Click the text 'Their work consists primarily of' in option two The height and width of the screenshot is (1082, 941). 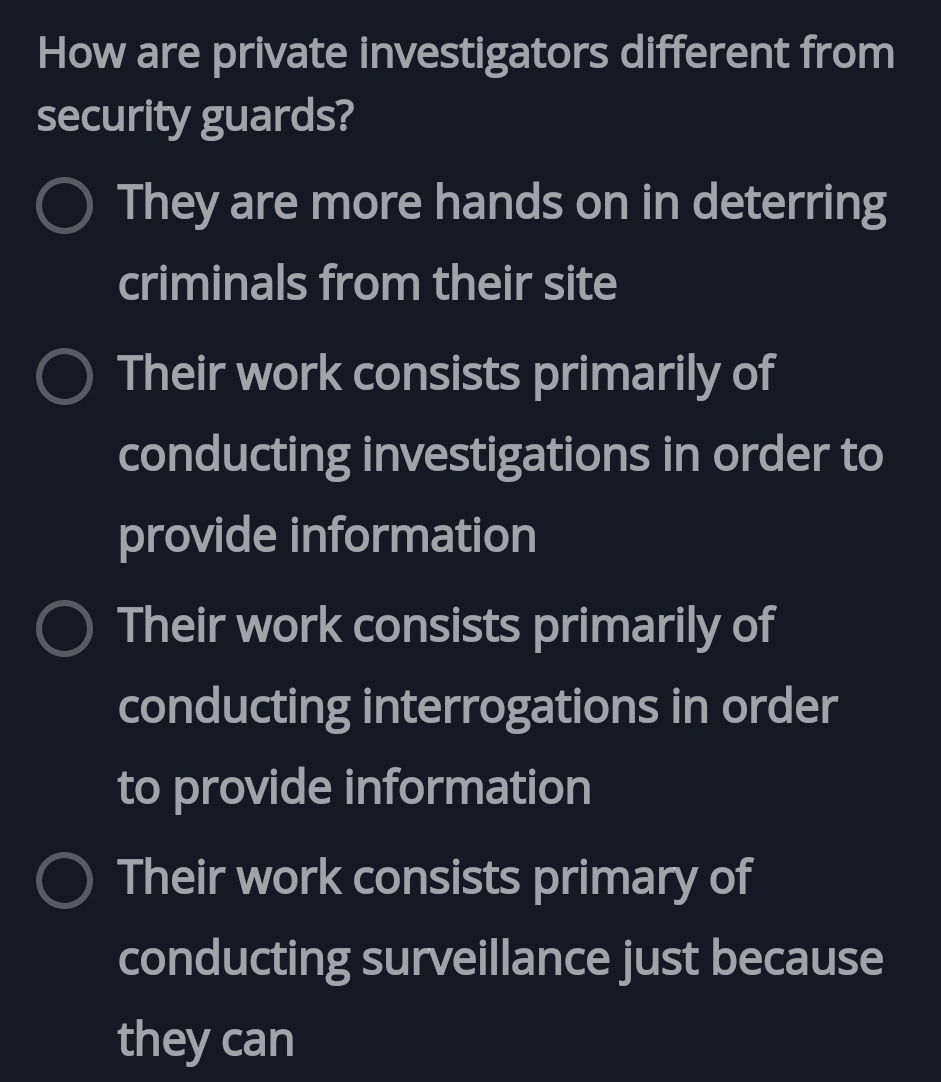tap(446, 374)
